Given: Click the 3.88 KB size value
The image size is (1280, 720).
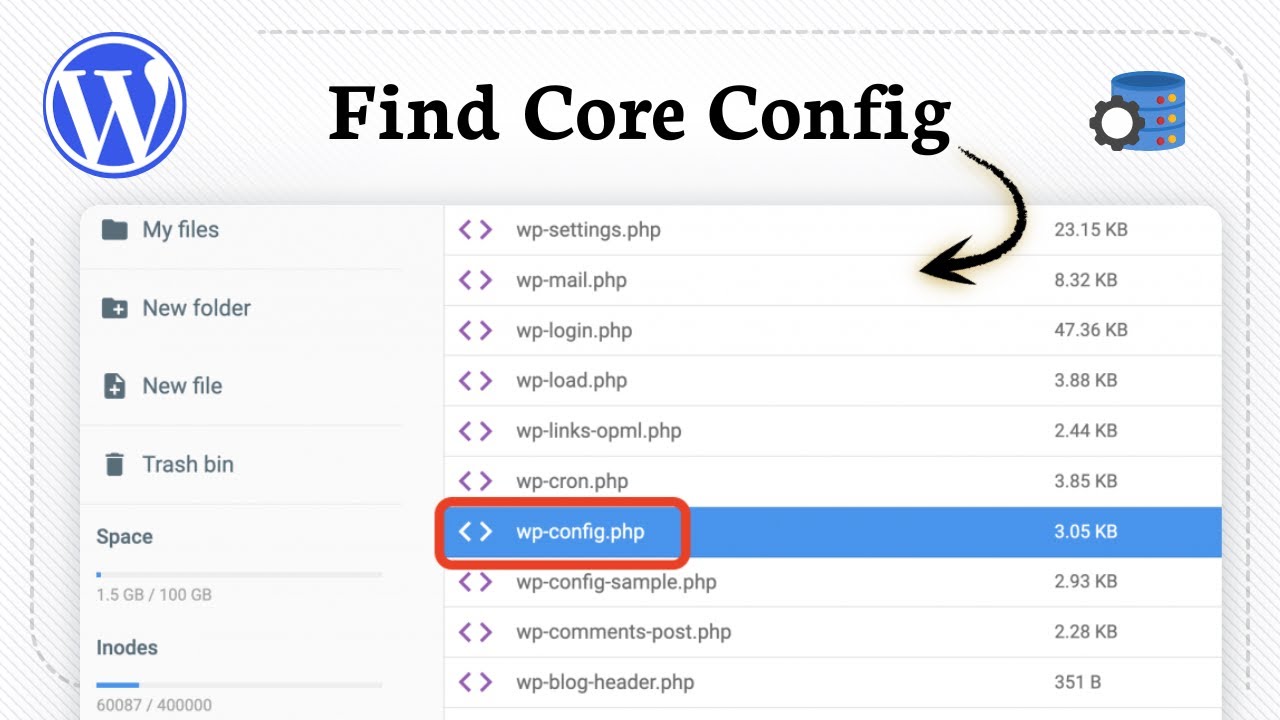Looking at the screenshot, I should (x=1086, y=380).
